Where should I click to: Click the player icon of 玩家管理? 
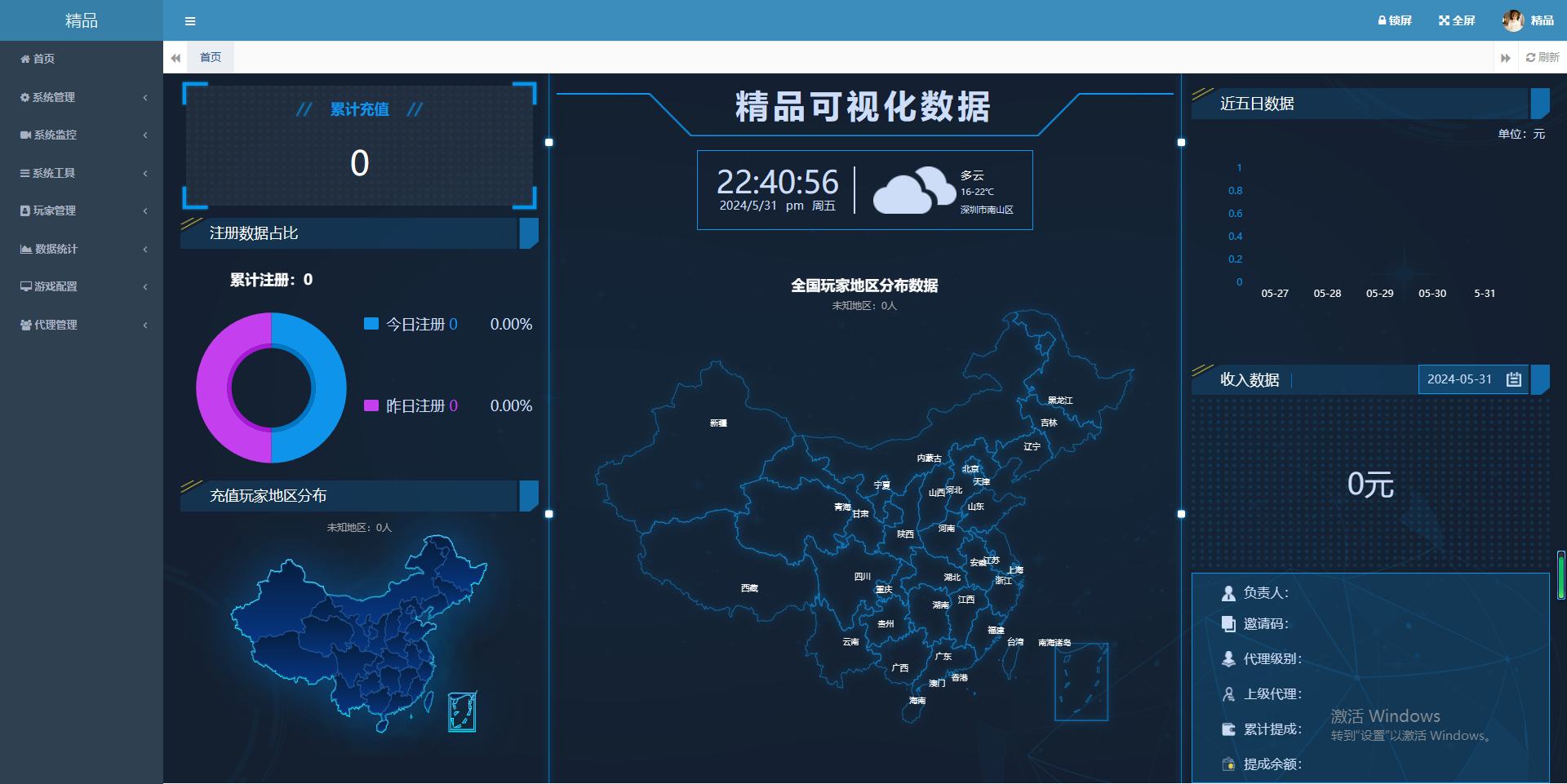pos(25,210)
